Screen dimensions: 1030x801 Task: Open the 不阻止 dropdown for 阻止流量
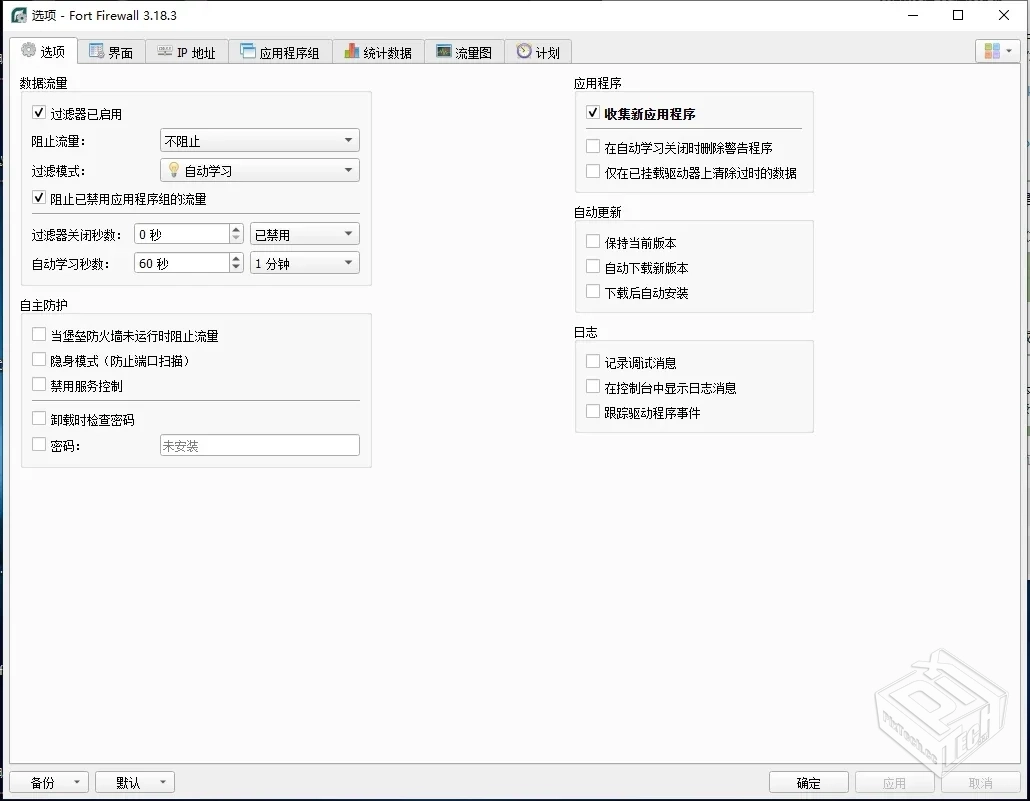pyautogui.click(x=258, y=140)
